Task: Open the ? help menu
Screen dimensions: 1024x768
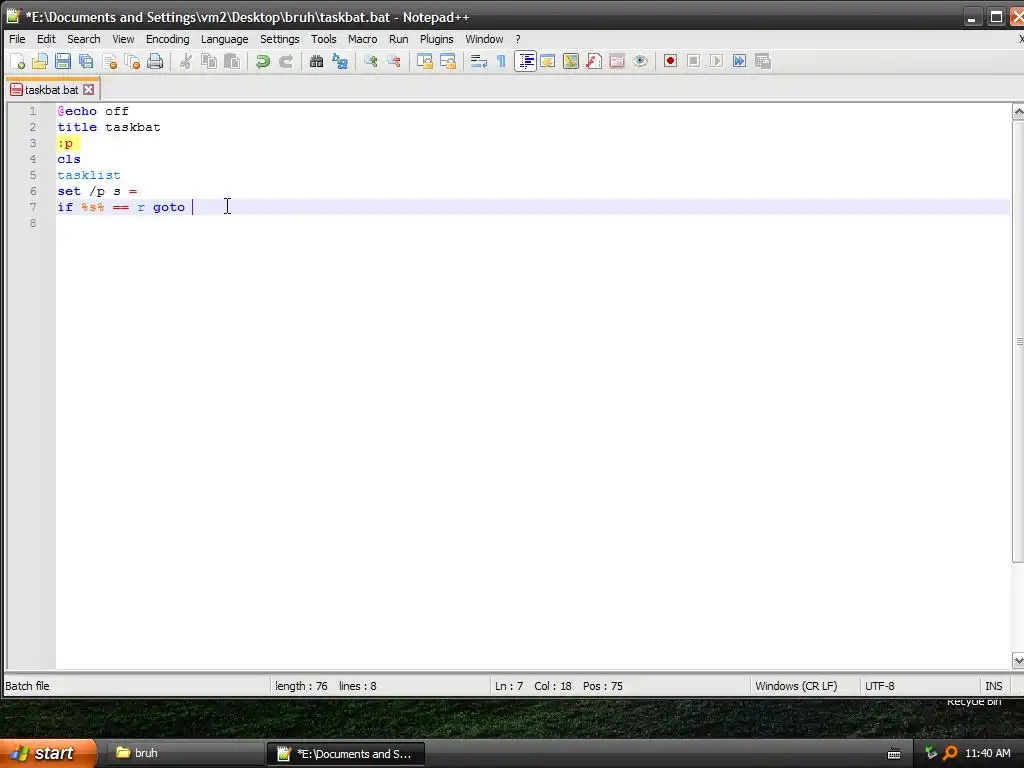Action: pos(518,39)
